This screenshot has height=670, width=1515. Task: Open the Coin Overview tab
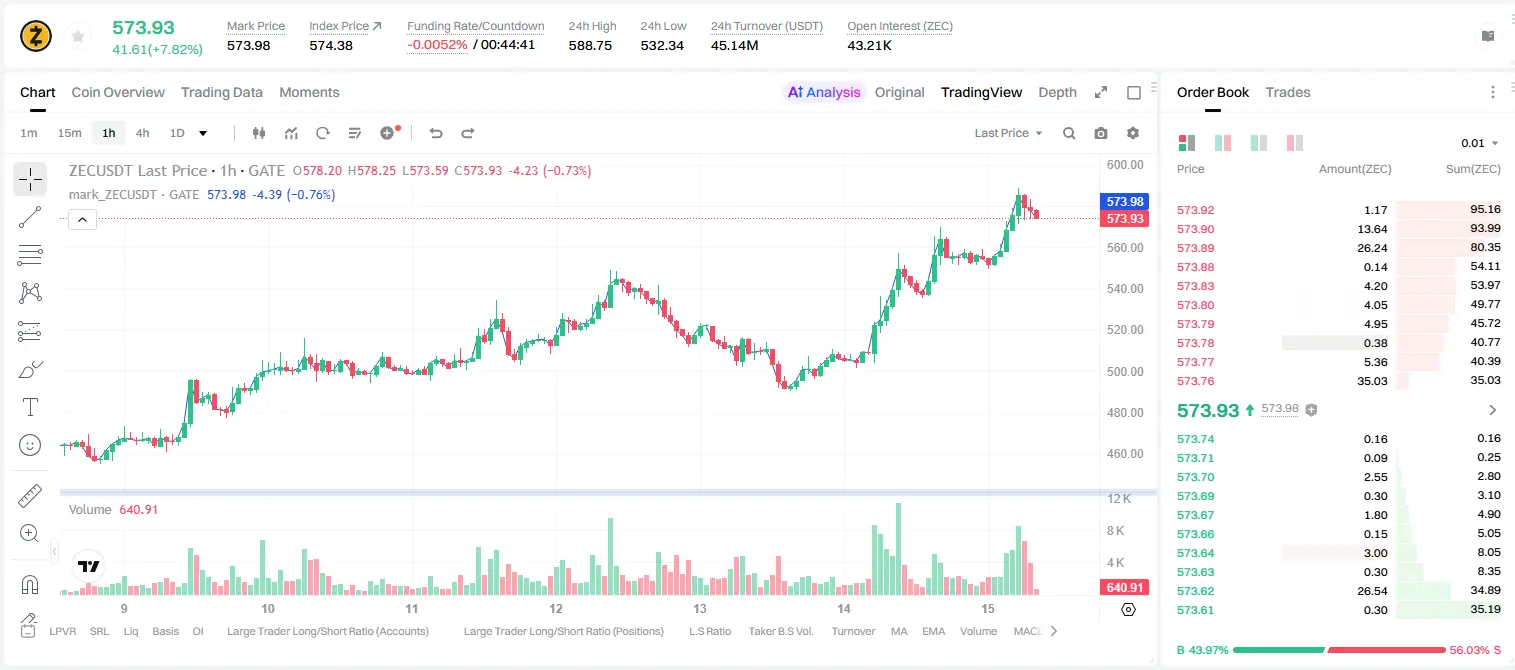pyautogui.click(x=118, y=92)
